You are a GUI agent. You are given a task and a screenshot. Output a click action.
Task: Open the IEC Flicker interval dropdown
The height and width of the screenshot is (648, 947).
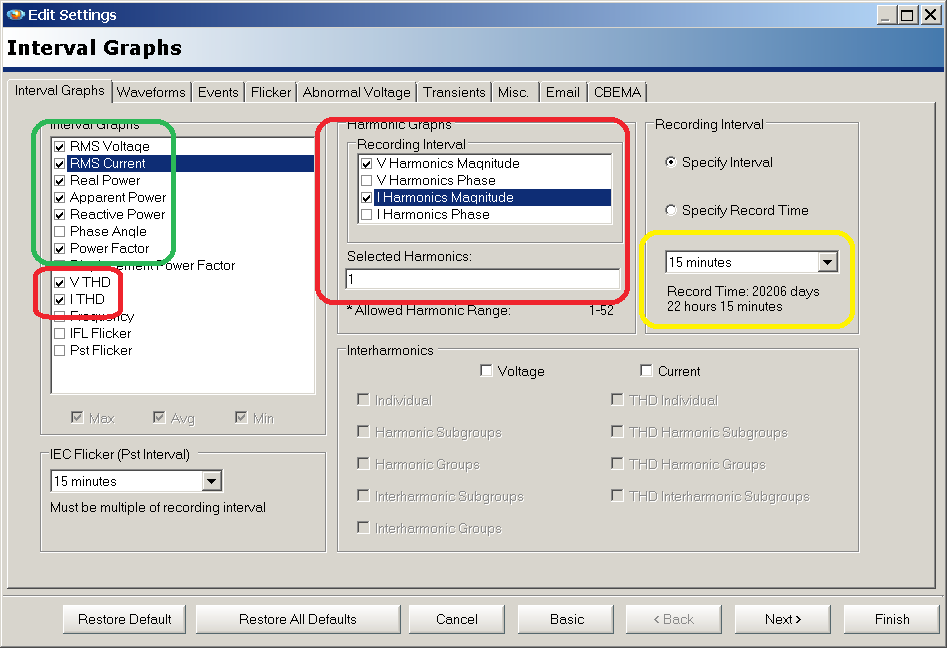(214, 481)
